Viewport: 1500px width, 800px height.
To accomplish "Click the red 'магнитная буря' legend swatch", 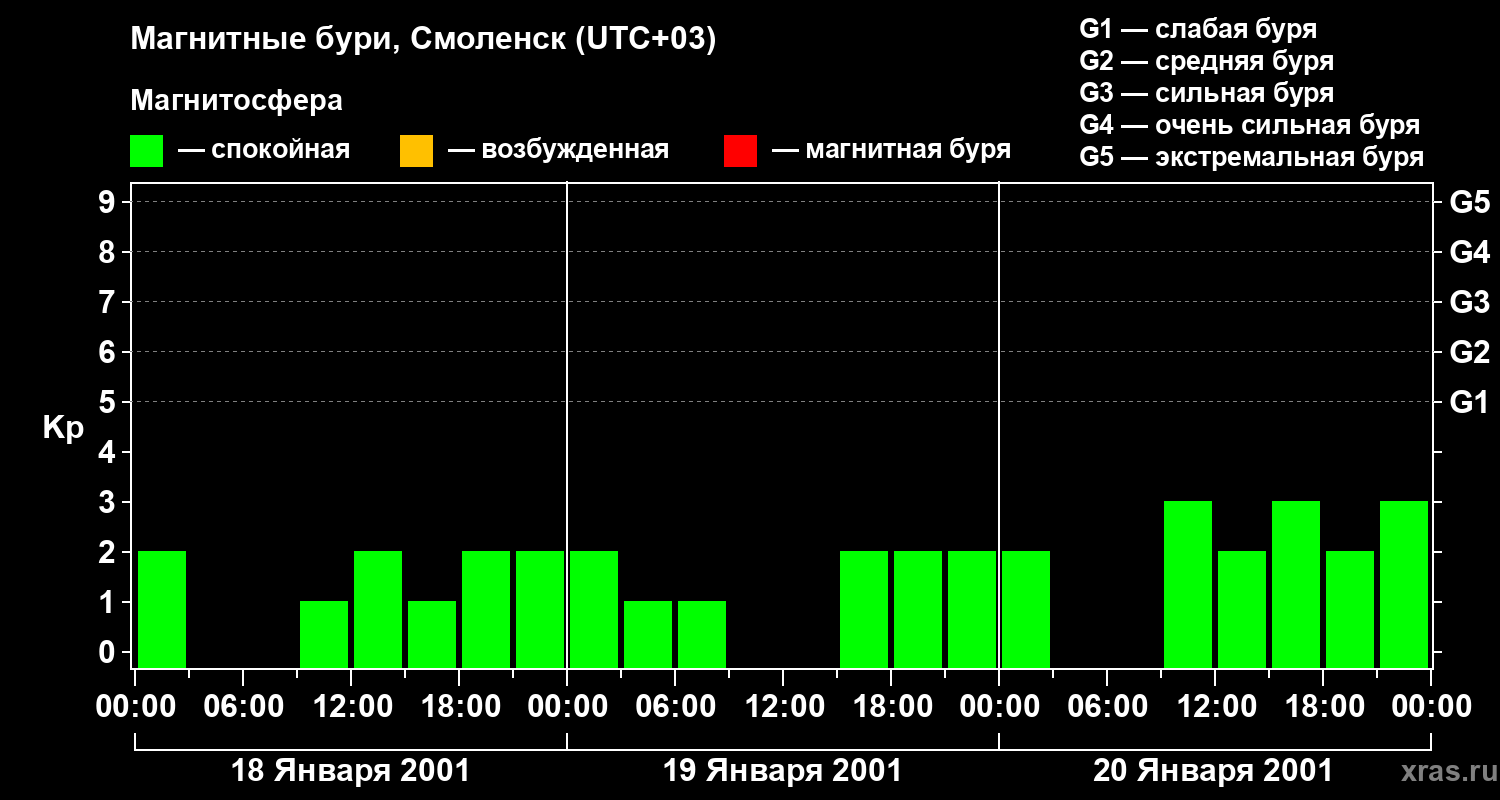I will point(740,151).
